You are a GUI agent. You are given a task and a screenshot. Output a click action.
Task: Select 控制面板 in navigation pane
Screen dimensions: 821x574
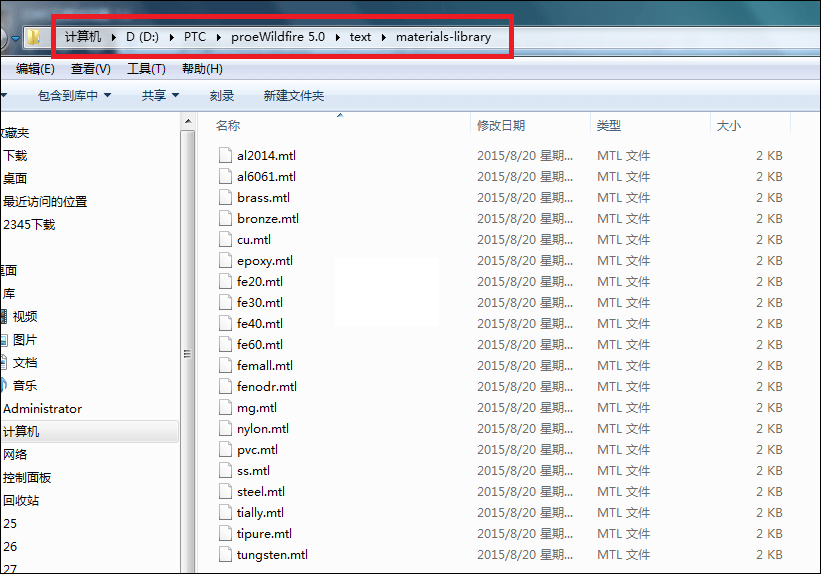point(27,478)
